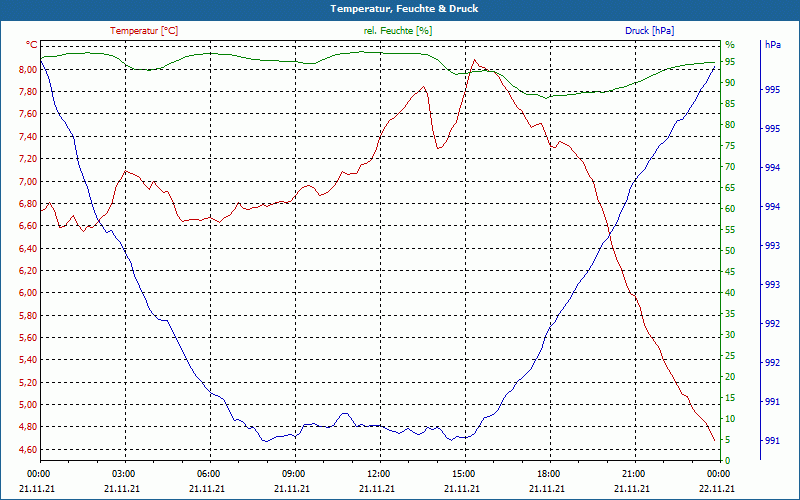Click the chart title Temperatur, Feuchte & Druck
The image size is (800, 500).
click(x=404, y=9)
